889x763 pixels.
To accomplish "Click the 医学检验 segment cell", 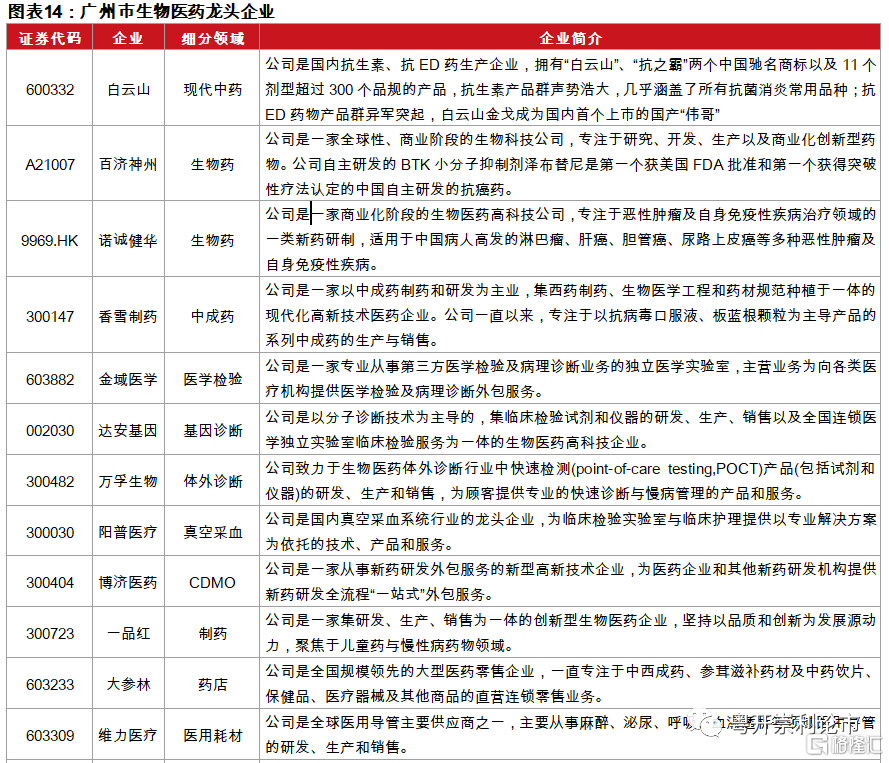I will (x=212, y=379).
